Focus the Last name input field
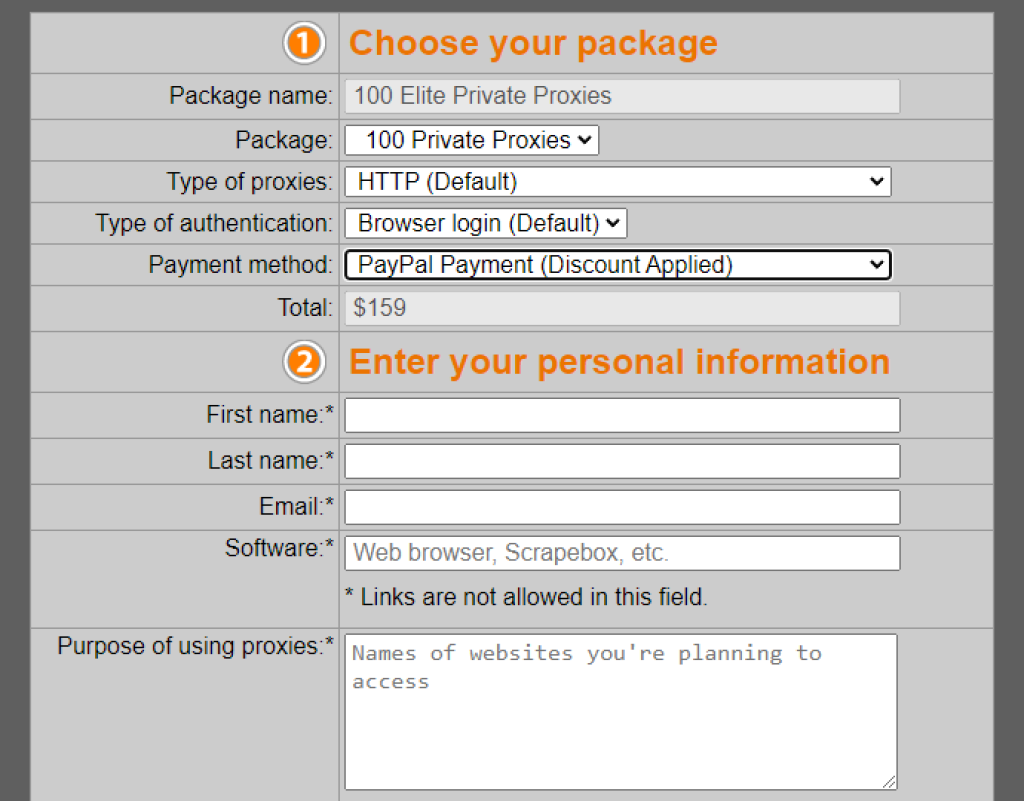The width and height of the screenshot is (1024, 801). [x=621, y=461]
